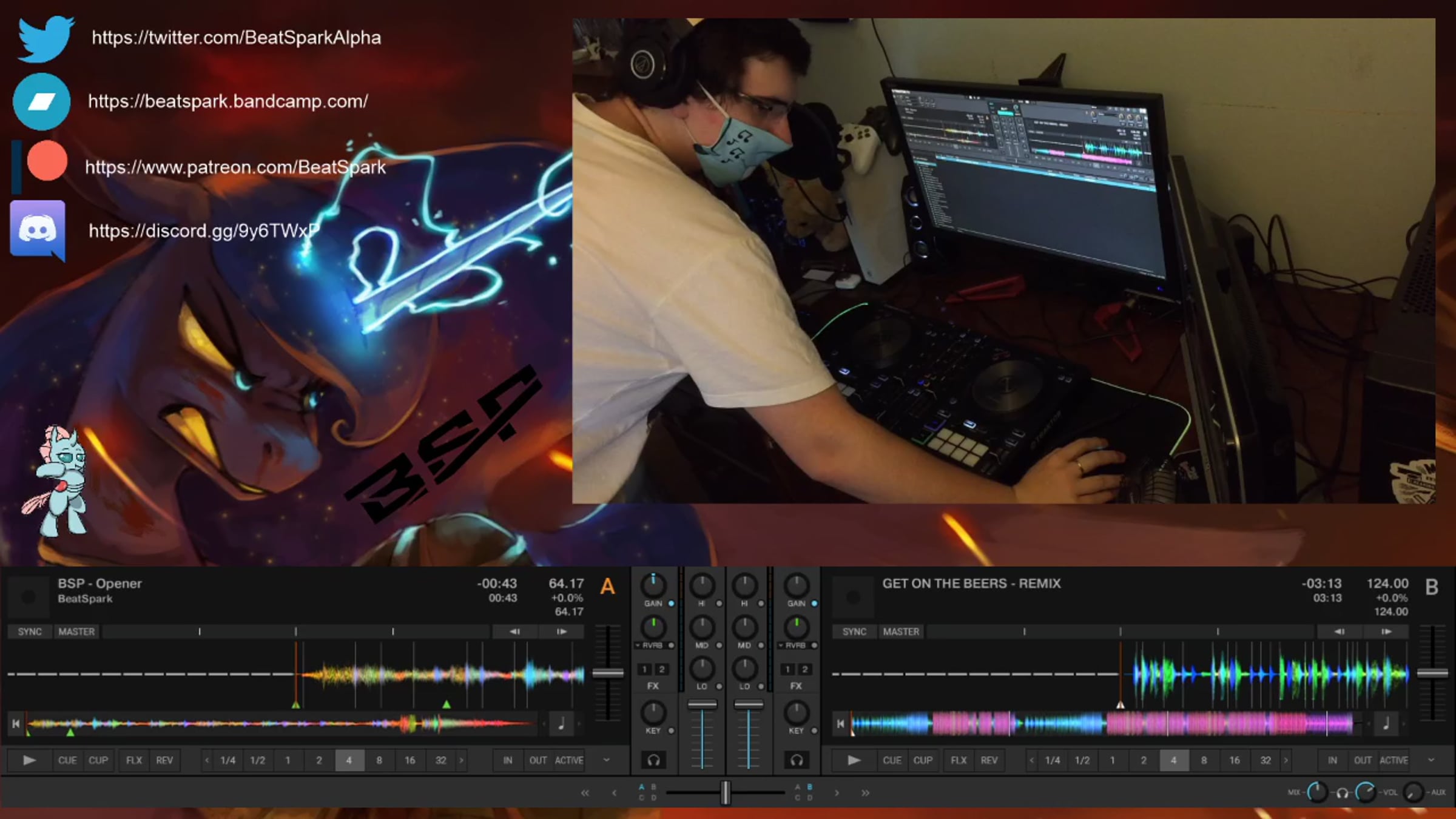
Task: Click the crossfader double-right arrow
Action: 865,793
